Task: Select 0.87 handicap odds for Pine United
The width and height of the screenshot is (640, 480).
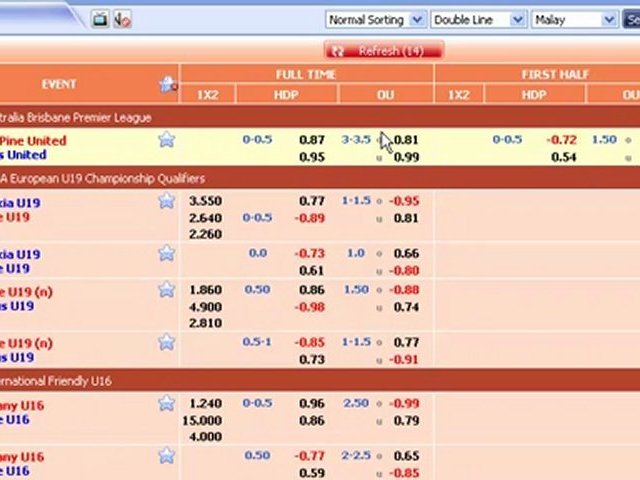Action: (312, 140)
